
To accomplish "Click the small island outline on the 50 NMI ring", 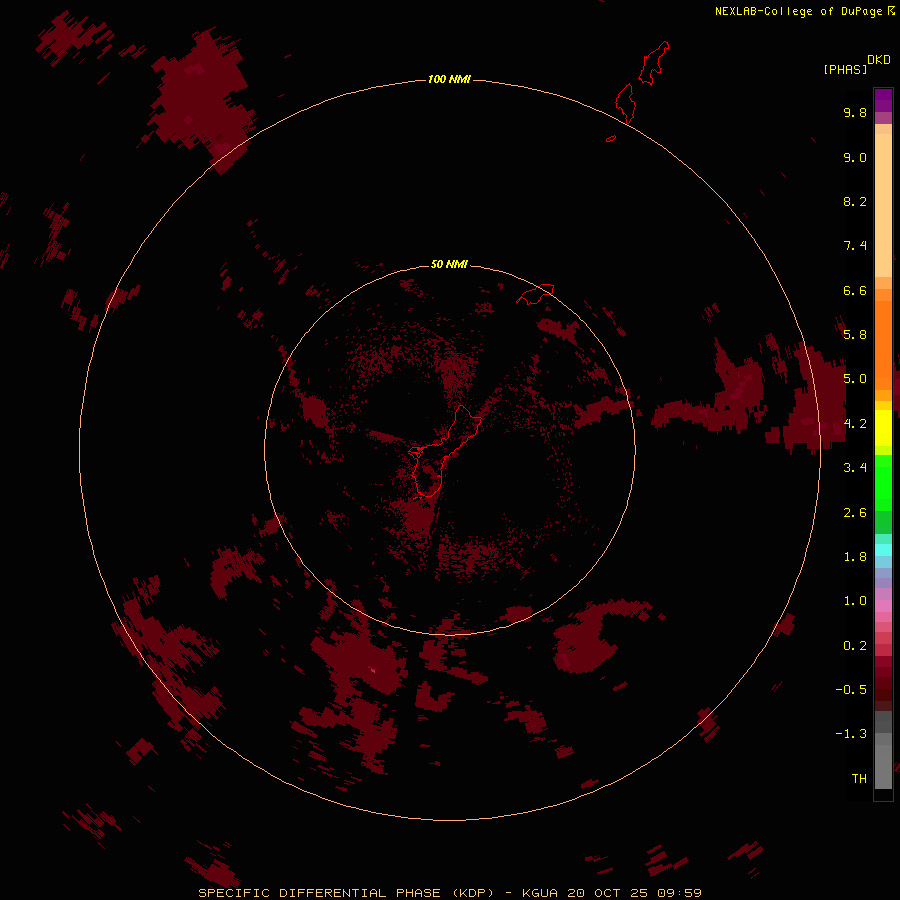I will [x=535, y=293].
